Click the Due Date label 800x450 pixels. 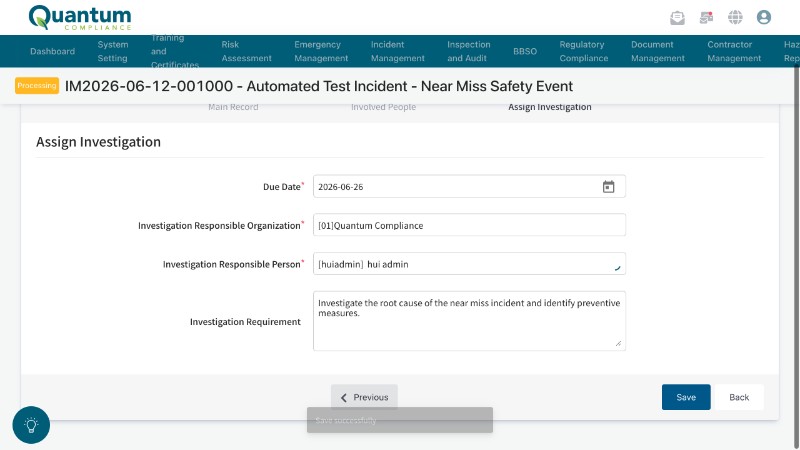coord(282,187)
